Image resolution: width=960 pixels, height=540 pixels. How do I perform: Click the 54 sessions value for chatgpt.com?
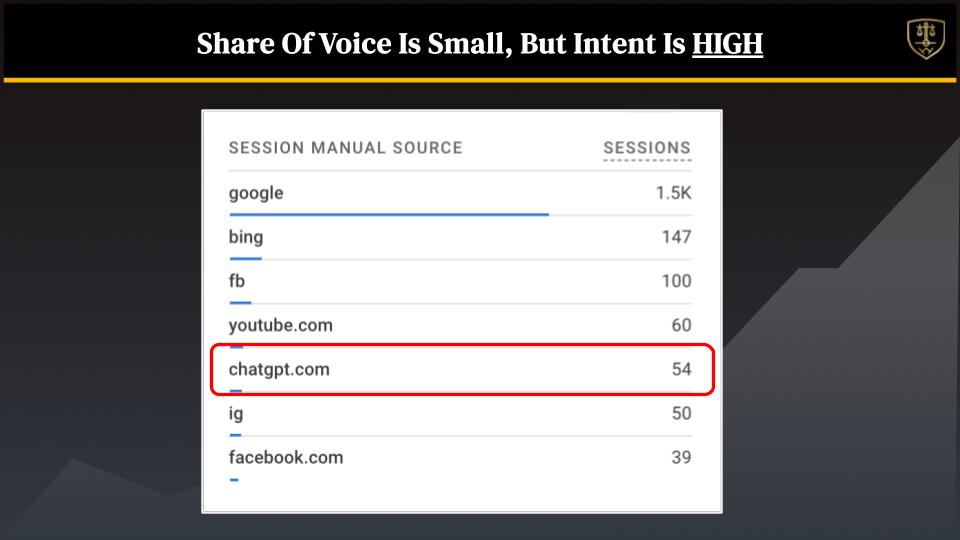[681, 369]
